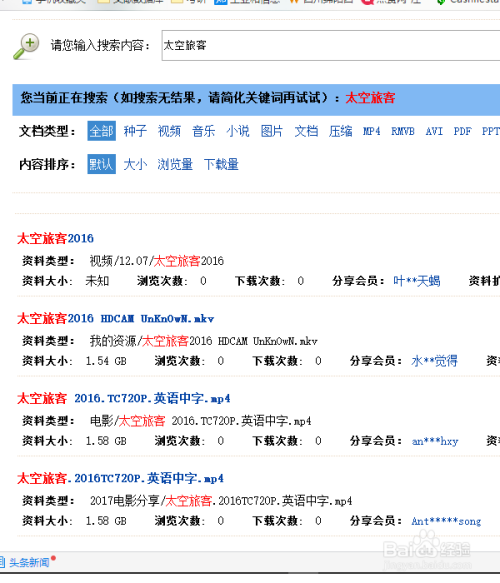Open sharing member 叶**天蝎 profile

(x=417, y=281)
